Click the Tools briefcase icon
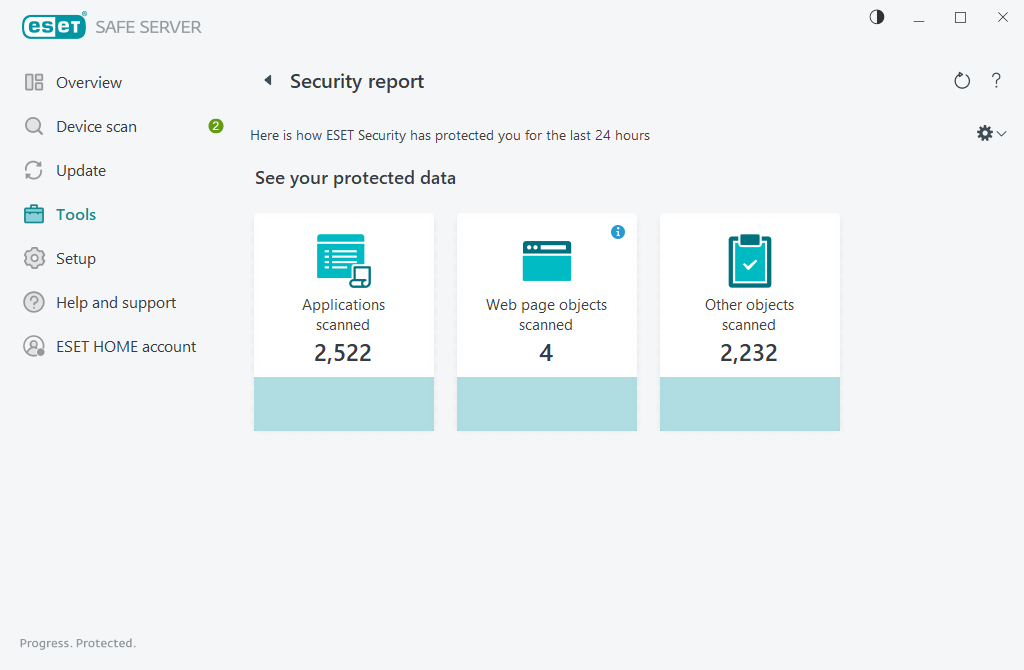This screenshot has width=1024, height=670. click(x=34, y=214)
